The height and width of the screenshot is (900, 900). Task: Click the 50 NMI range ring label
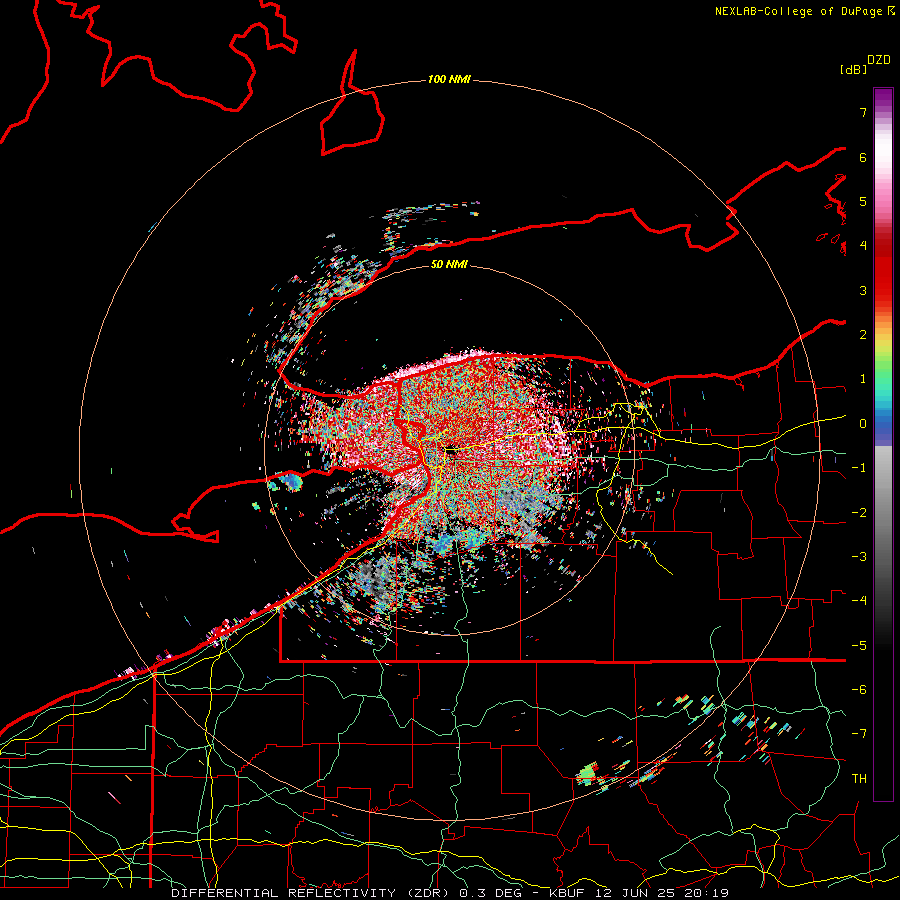[x=449, y=264]
